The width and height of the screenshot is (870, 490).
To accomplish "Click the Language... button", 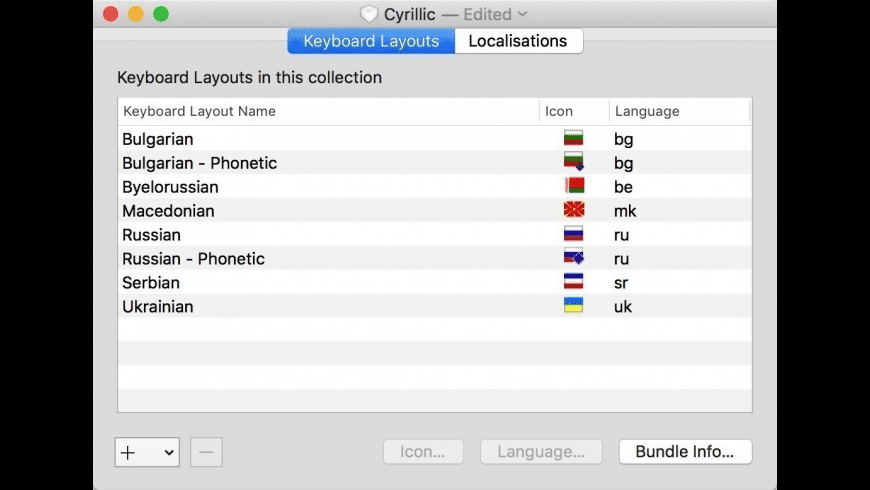I will click(x=541, y=452).
